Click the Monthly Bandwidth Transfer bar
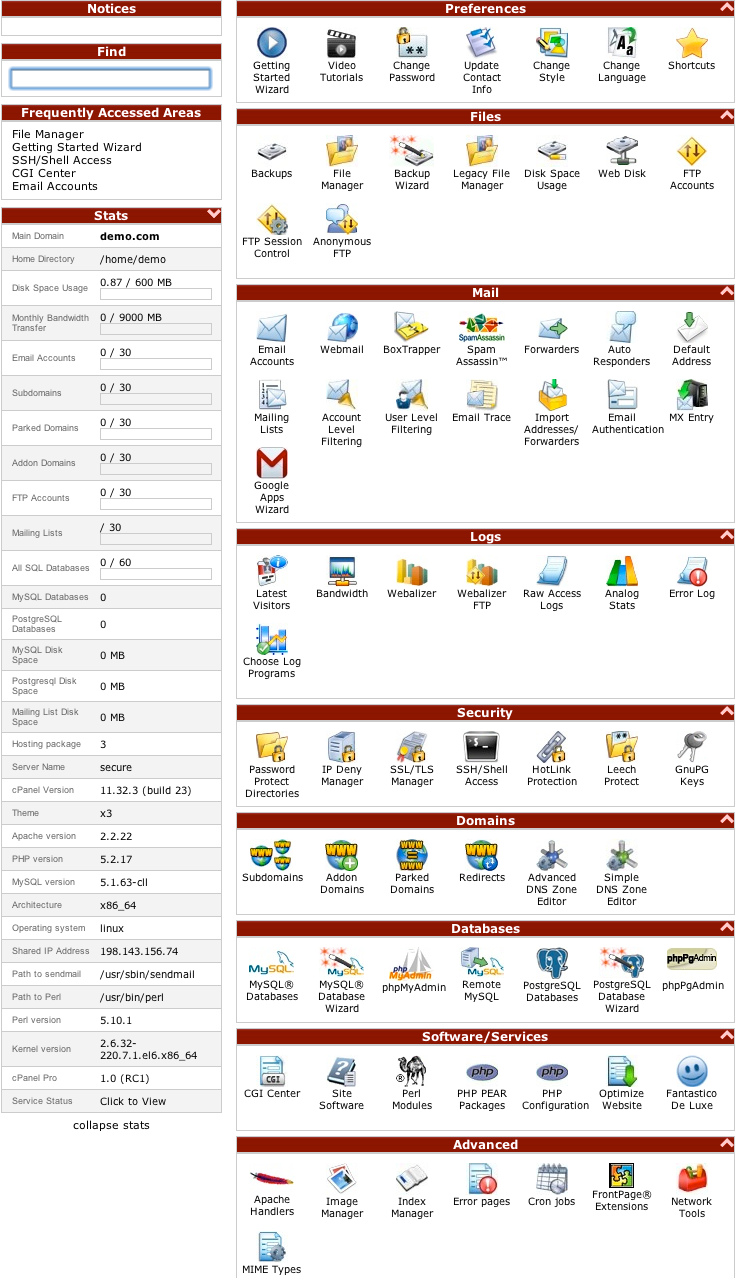737x1278 pixels. 156,330
